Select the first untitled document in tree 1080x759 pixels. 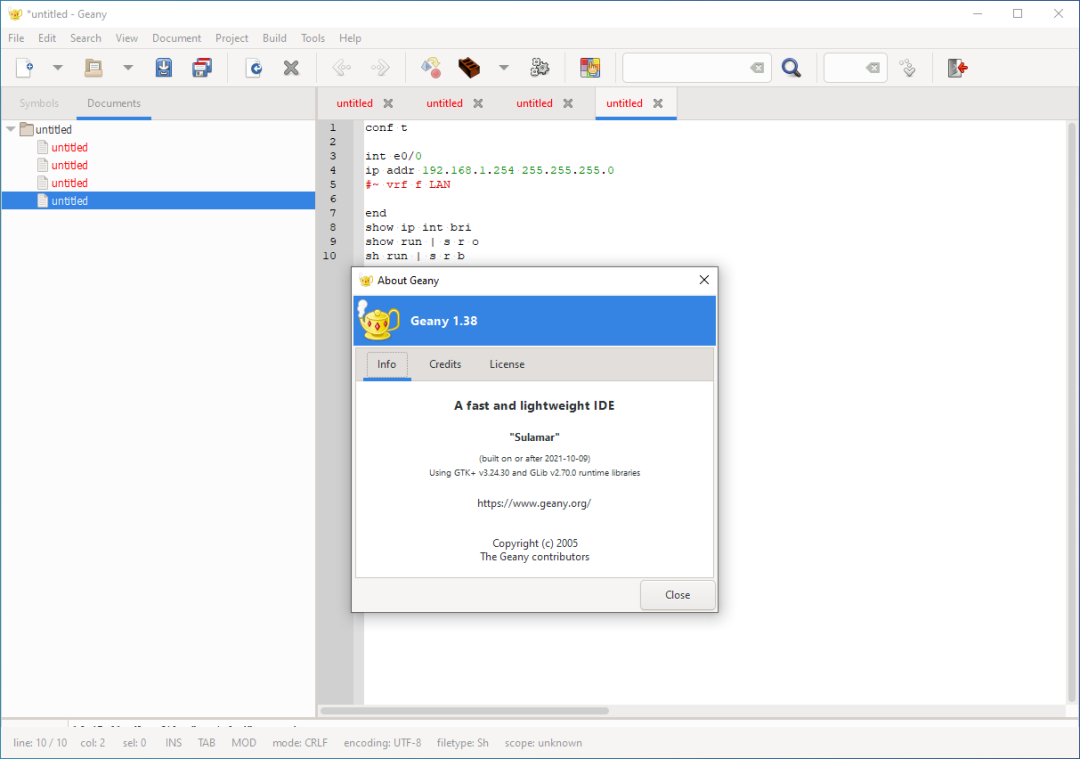click(x=70, y=147)
